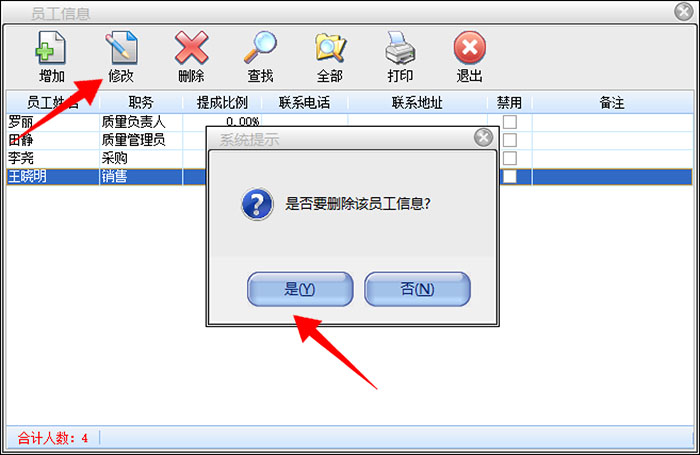Click the 备注 column header
Screen dimensions: 700x455
[612, 103]
